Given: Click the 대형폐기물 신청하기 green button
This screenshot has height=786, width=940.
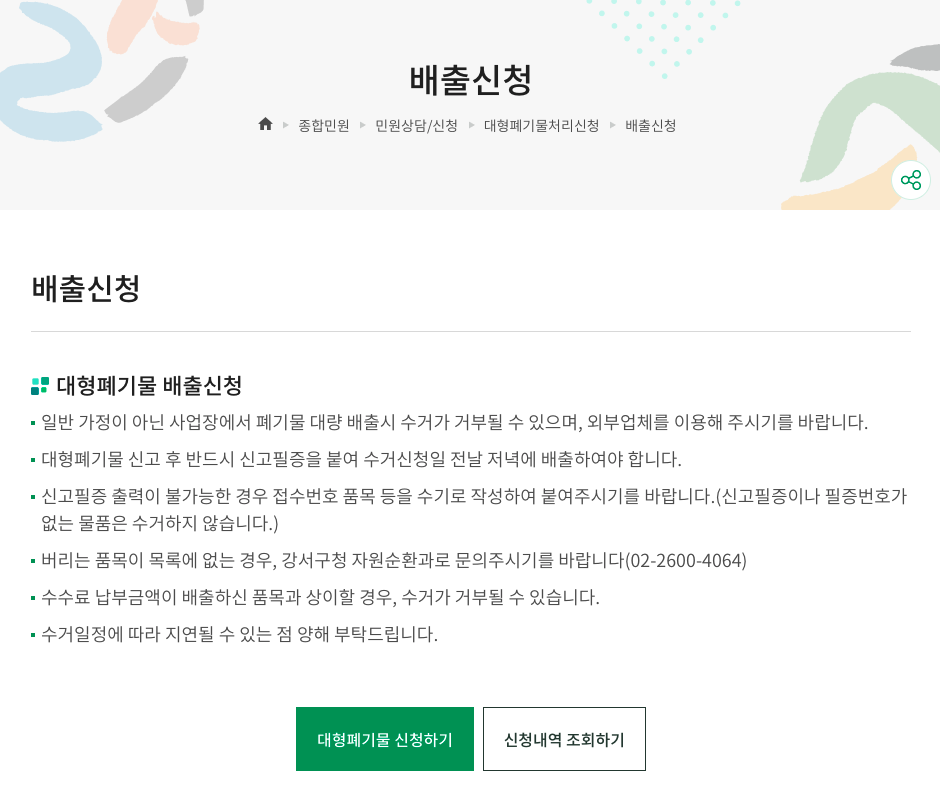Looking at the screenshot, I should point(384,739).
